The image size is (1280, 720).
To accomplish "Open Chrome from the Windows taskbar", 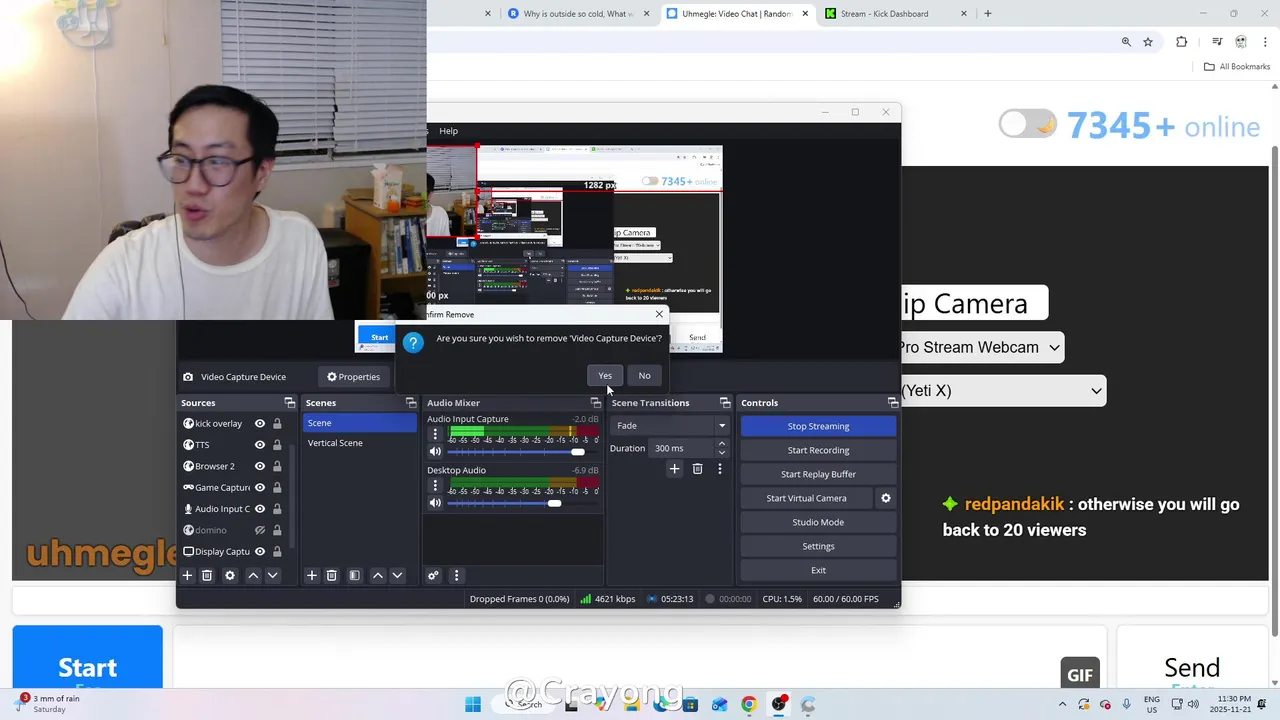I will [748, 704].
